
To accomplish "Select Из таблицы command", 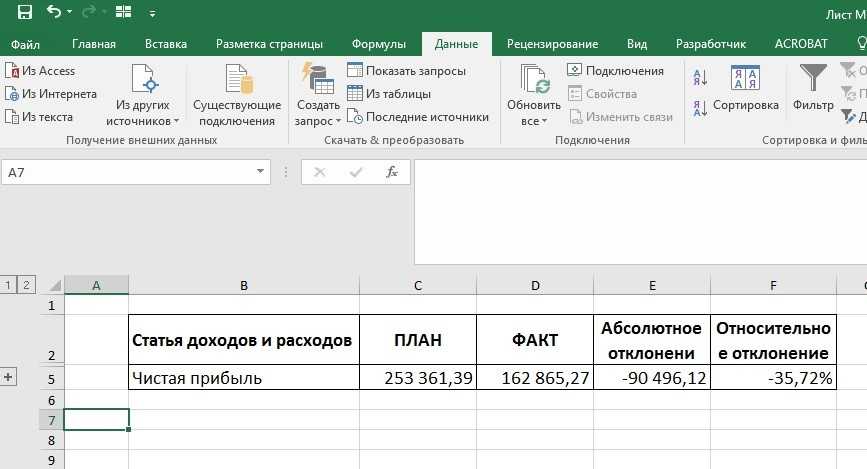I will point(389,94).
